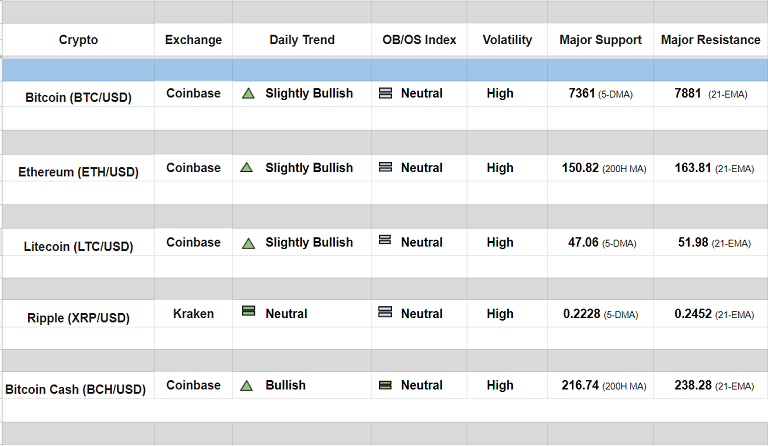The width and height of the screenshot is (768, 446).
Task: Click Litecoin's OB/OS neutral bars icon
Action: click(385, 241)
